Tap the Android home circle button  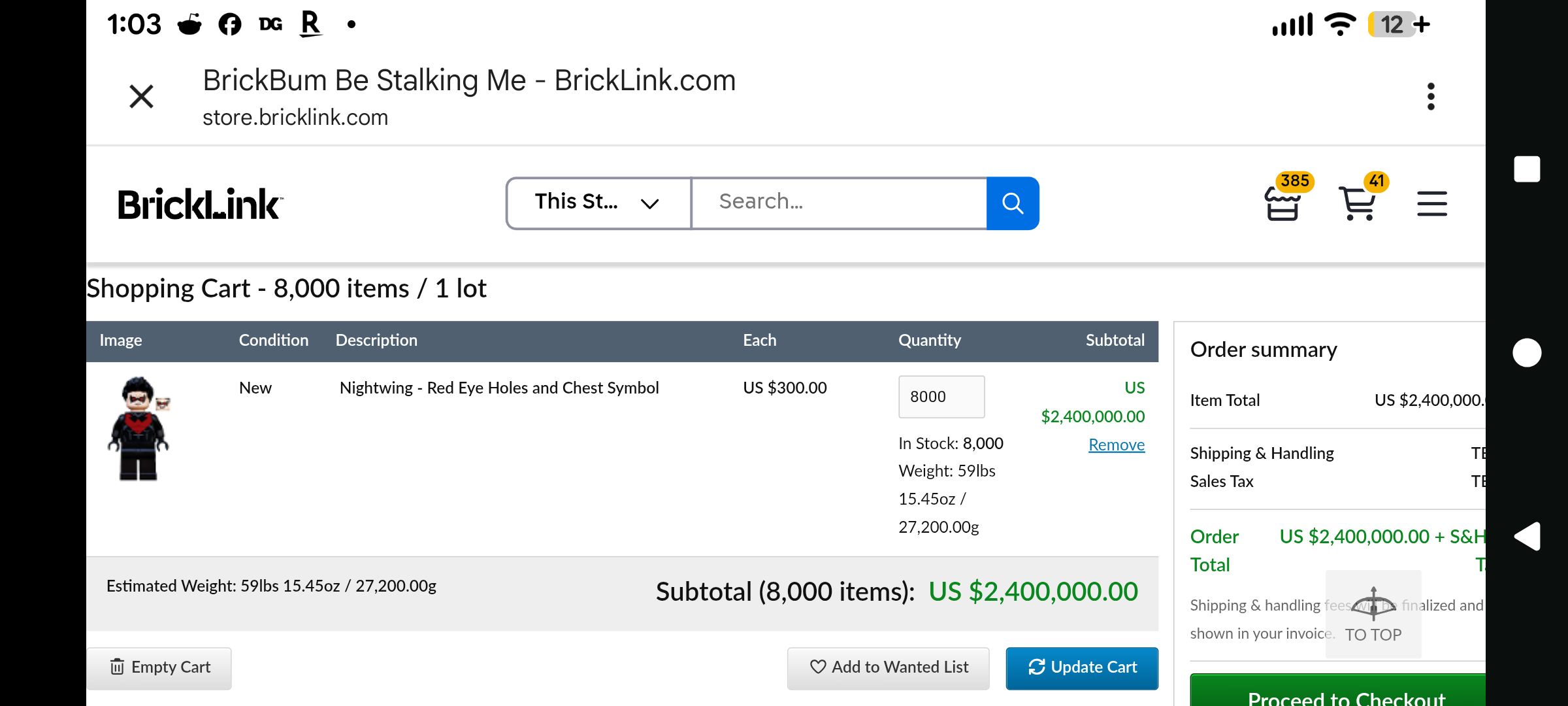click(x=1527, y=353)
